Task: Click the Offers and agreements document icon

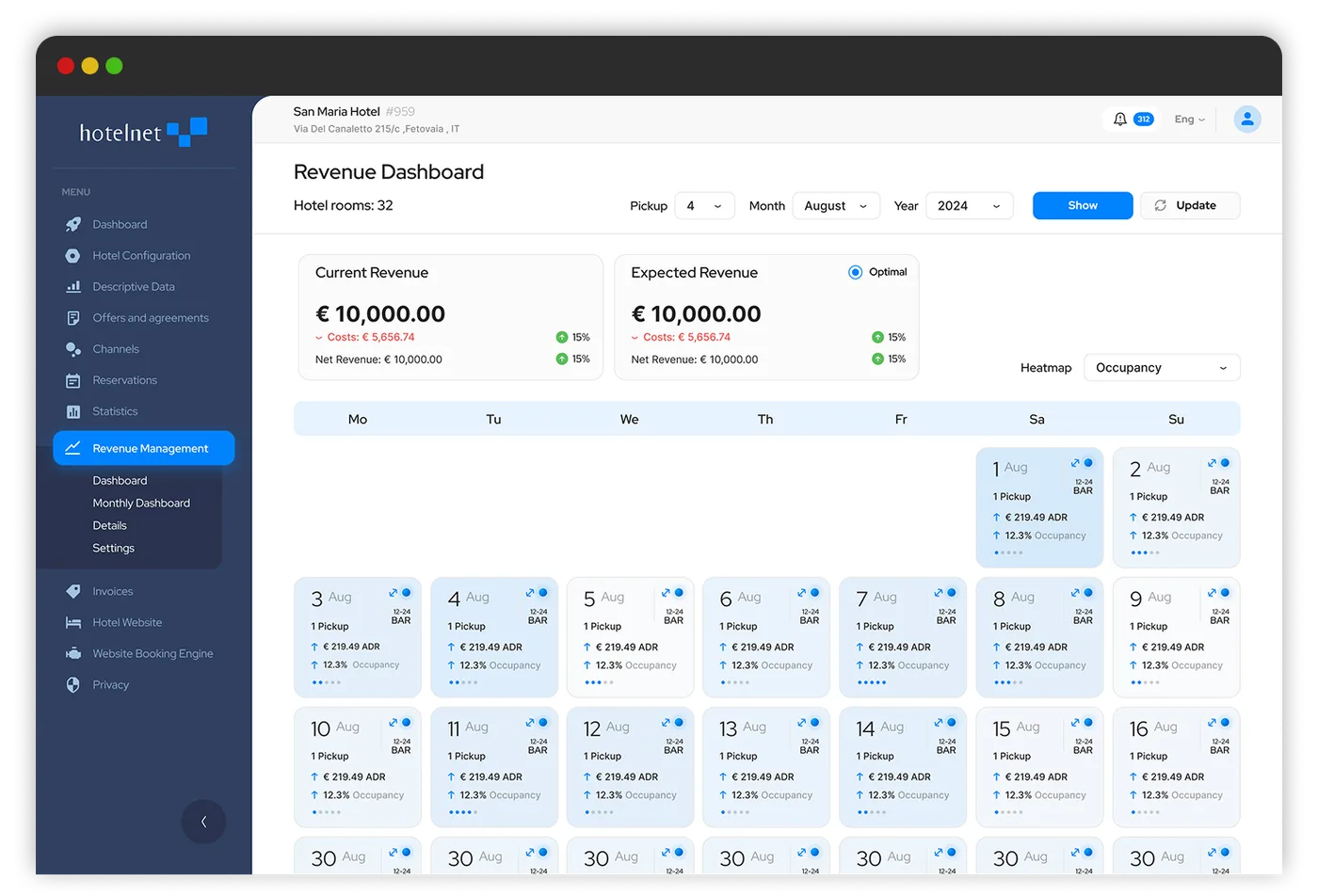Action: click(x=72, y=318)
